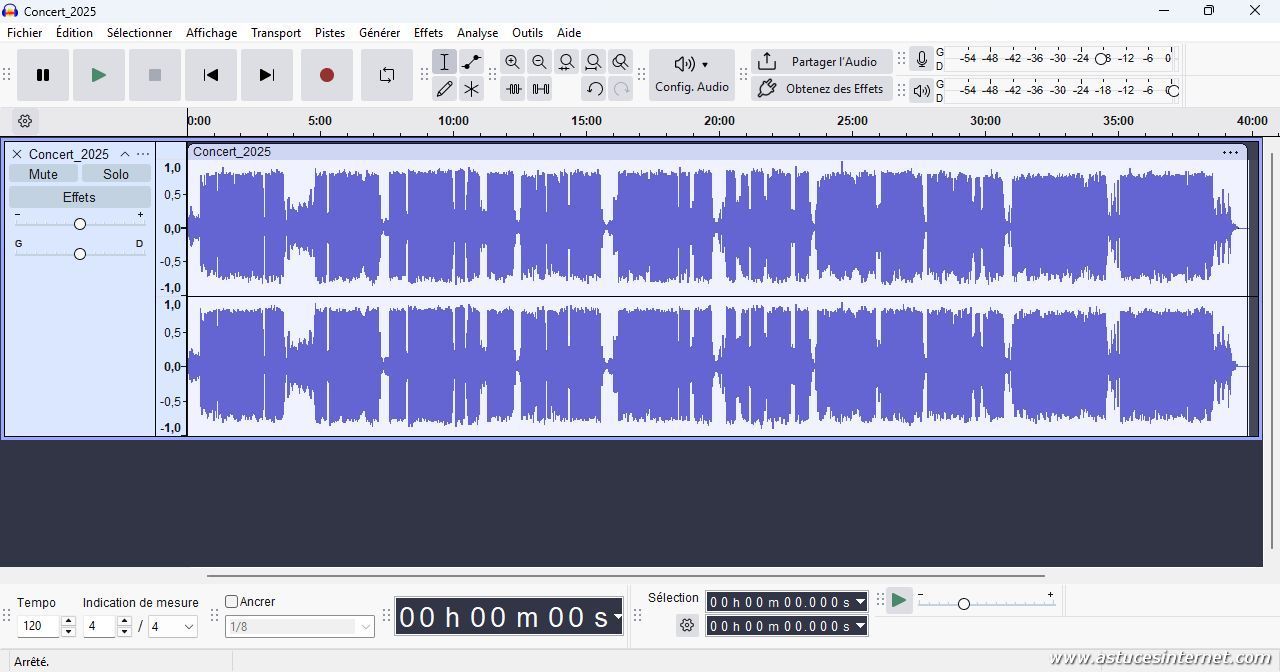Solo the Concert_2025 track
The image size is (1280, 672).
(x=116, y=174)
